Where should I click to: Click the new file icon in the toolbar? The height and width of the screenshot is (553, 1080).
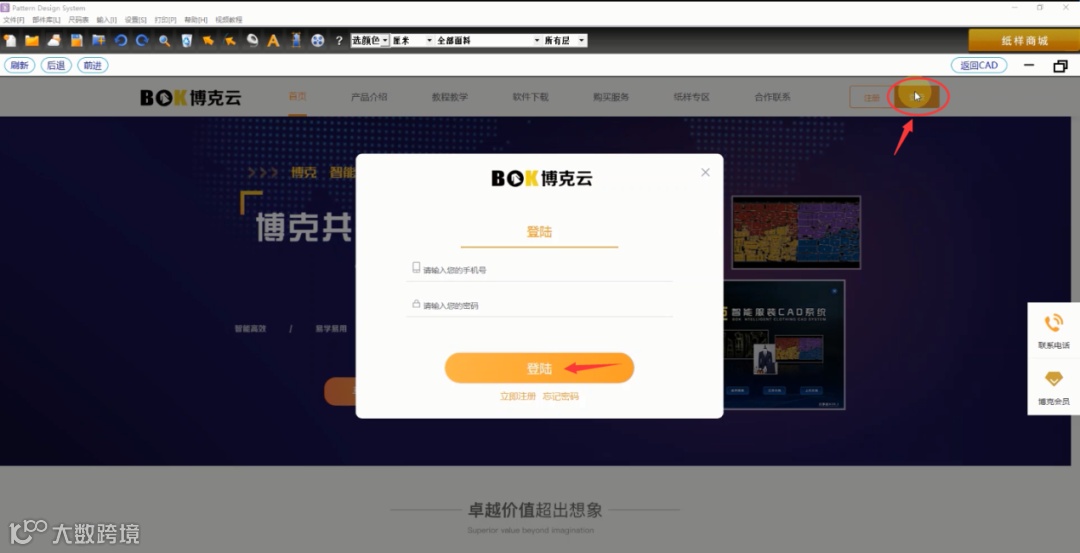coord(10,41)
